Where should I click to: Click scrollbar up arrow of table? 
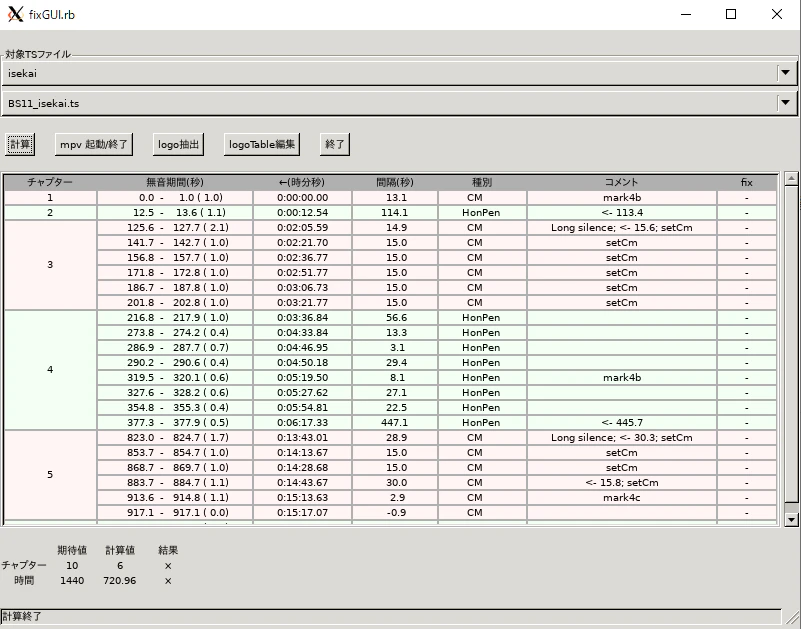pos(791,178)
